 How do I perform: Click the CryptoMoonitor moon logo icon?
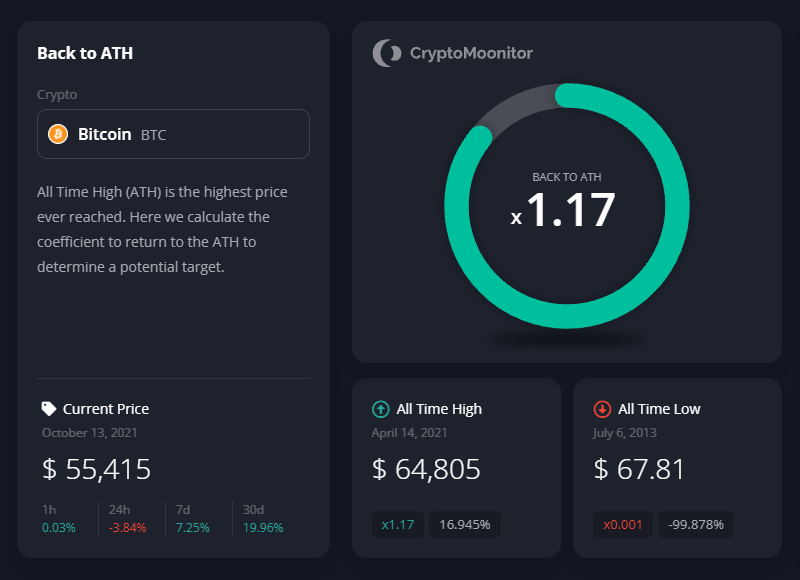[386, 53]
